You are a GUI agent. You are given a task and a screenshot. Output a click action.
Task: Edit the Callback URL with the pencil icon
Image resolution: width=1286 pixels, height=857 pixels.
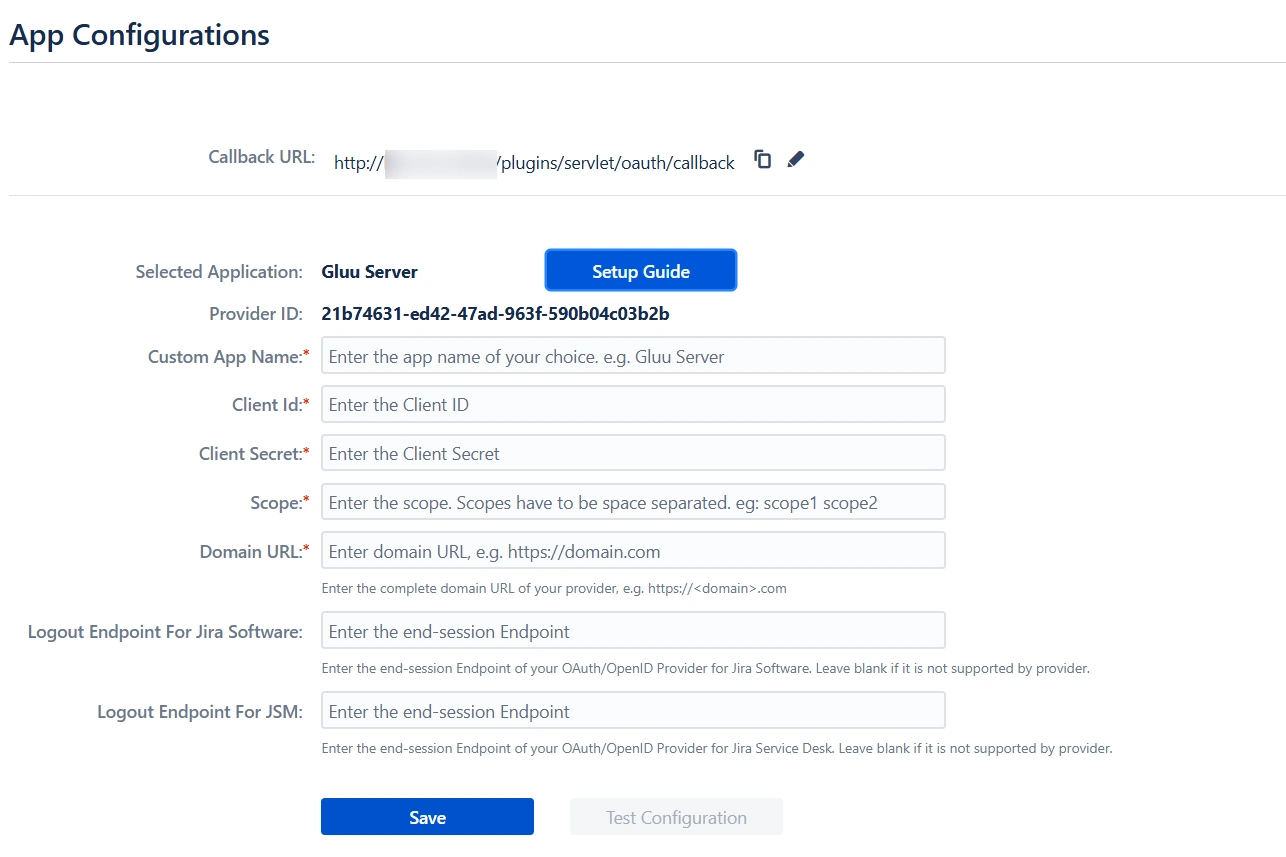click(x=796, y=159)
